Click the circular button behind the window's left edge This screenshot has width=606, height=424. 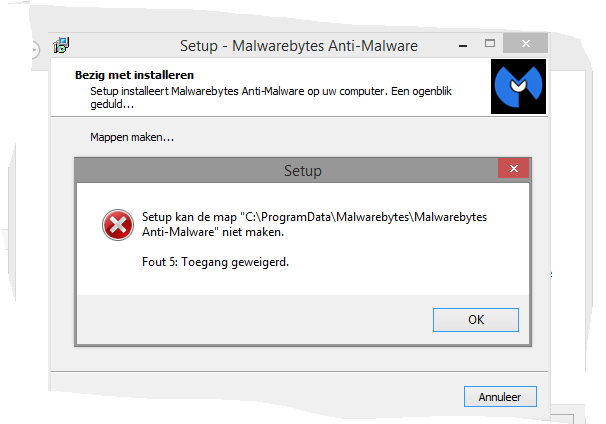35,50
